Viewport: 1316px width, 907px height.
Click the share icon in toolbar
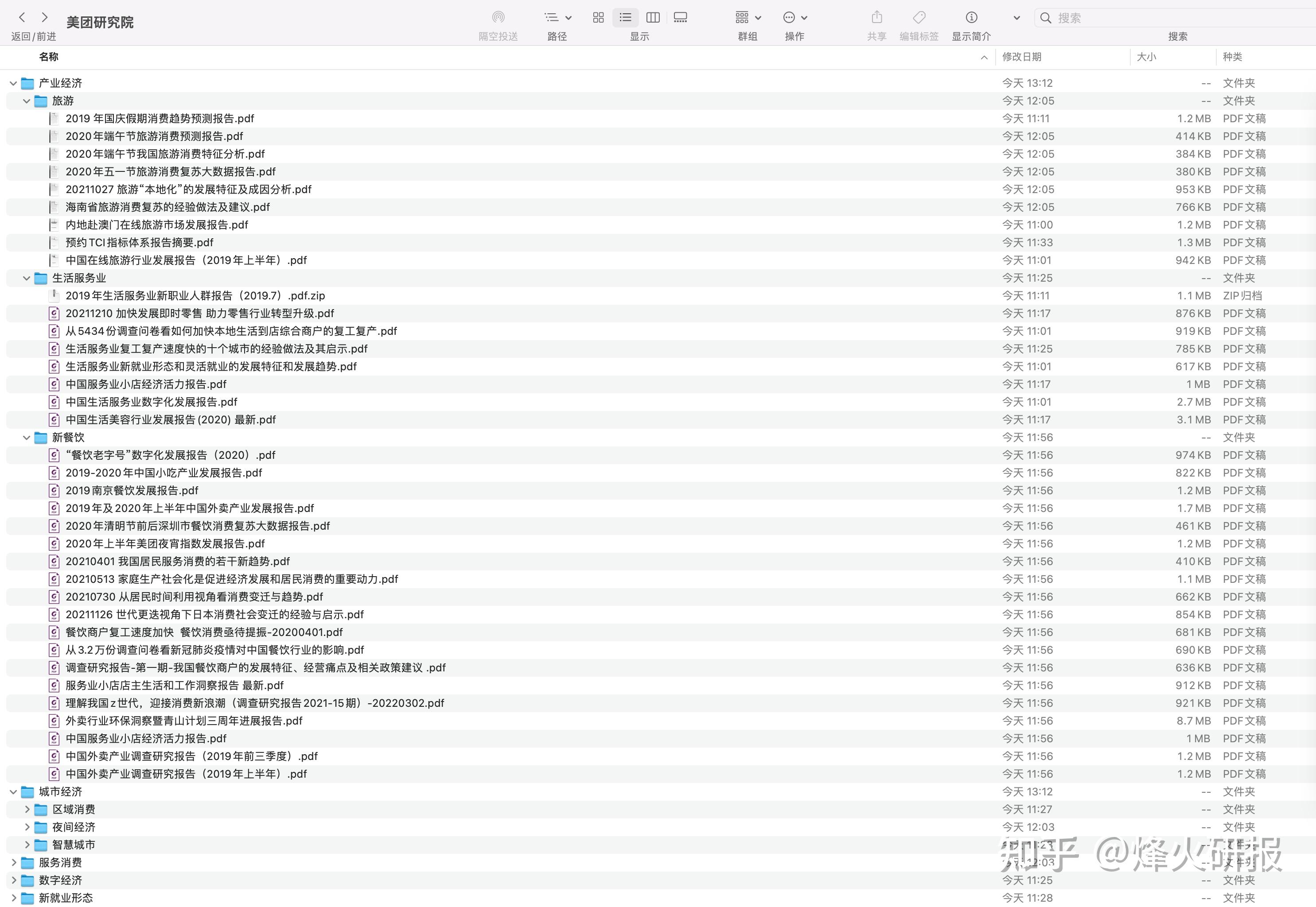point(876,18)
